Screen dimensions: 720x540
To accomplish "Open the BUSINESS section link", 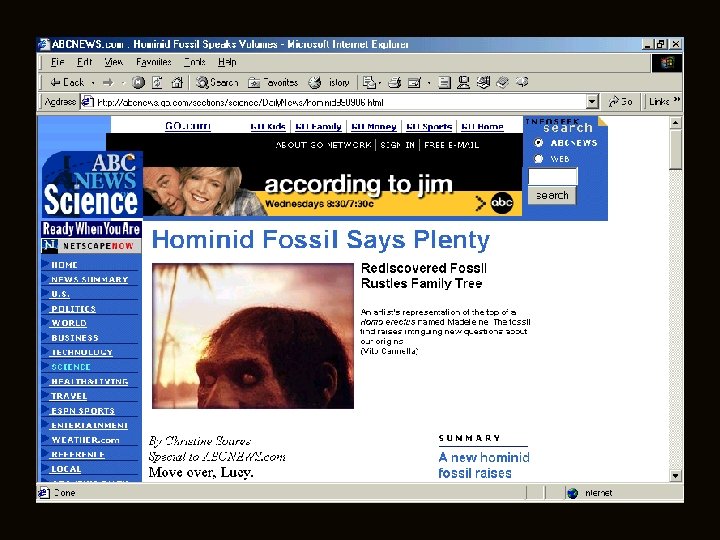I will [75, 338].
